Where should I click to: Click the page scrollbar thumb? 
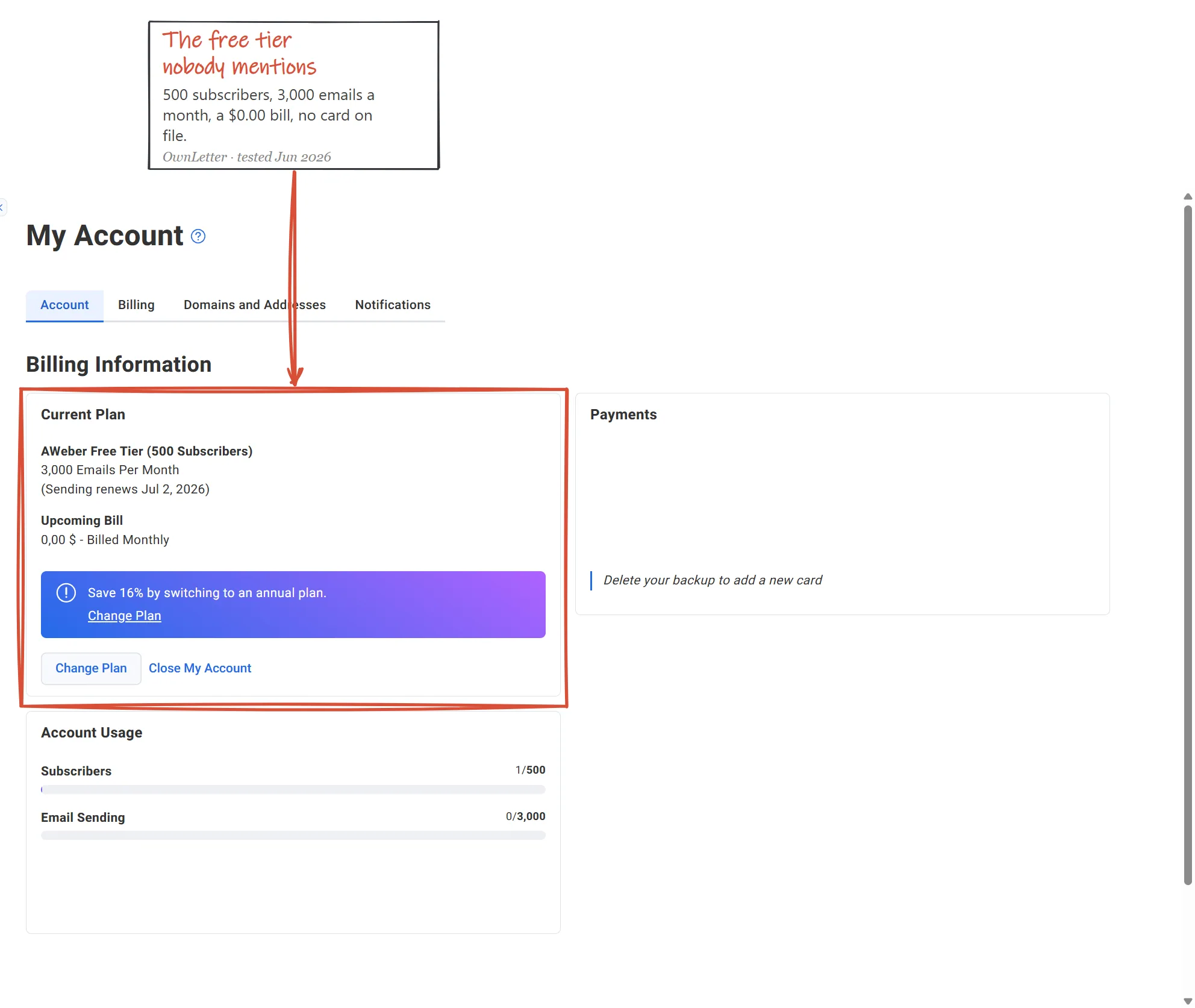pyautogui.click(x=1188, y=545)
